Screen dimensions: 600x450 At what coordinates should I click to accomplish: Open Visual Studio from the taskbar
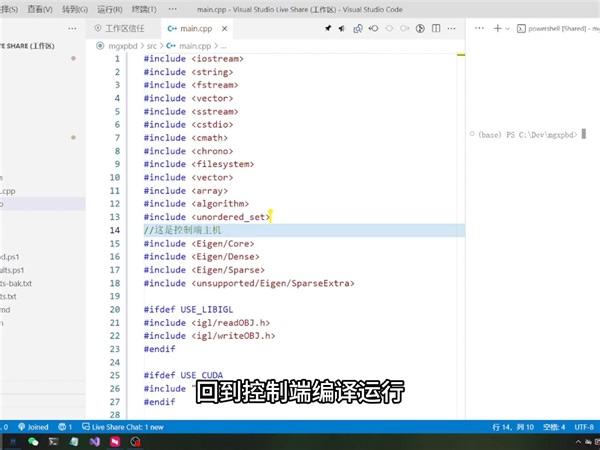95,442
